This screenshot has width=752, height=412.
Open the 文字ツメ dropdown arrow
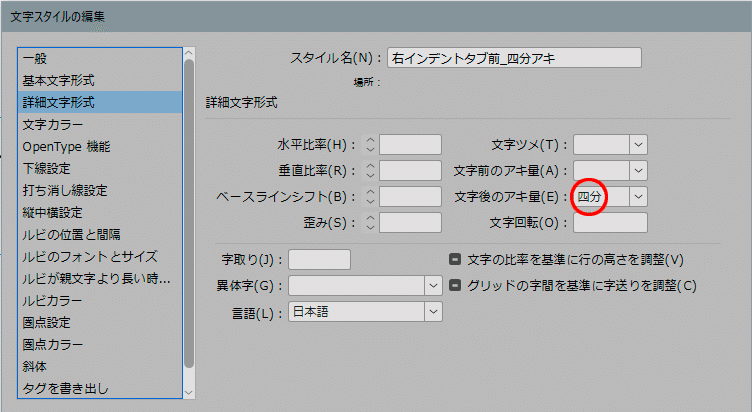(638, 145)
